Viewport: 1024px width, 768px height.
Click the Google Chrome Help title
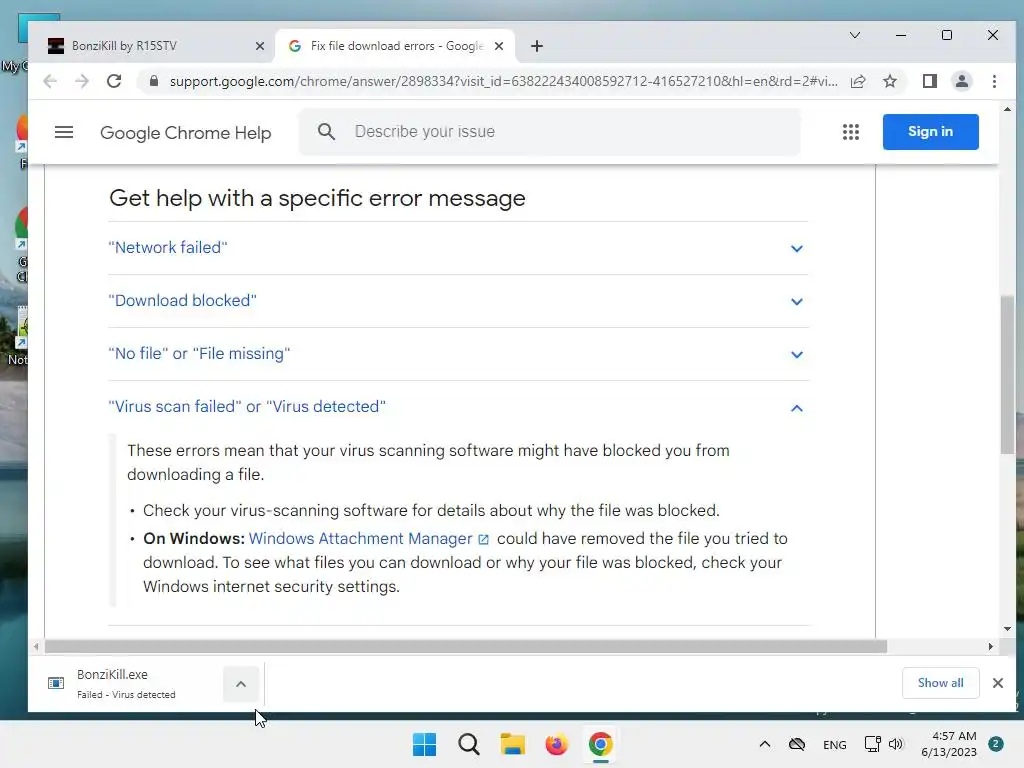pos(185,133)
